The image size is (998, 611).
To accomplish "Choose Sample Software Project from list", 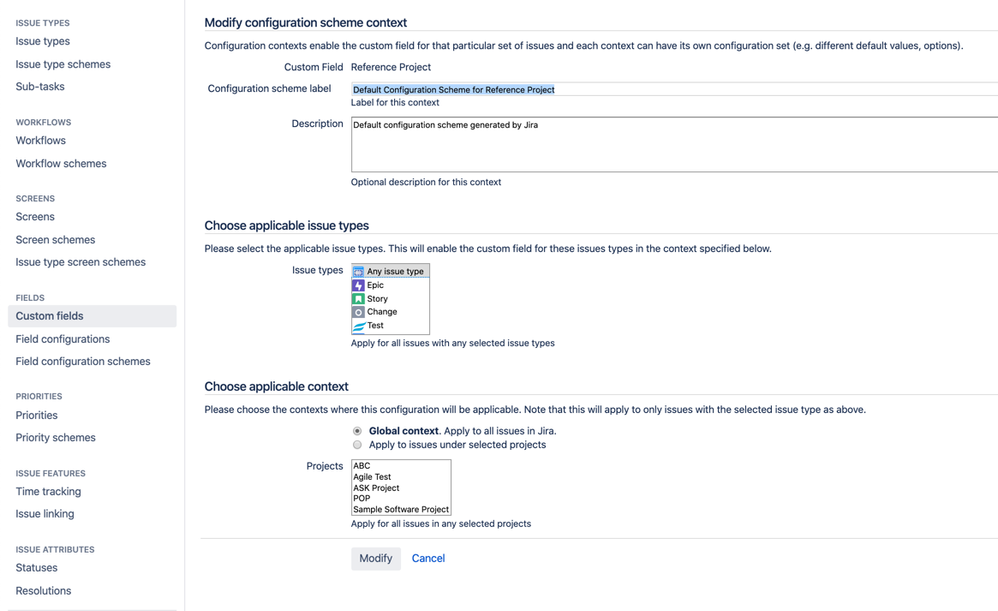I will [401, 509].
